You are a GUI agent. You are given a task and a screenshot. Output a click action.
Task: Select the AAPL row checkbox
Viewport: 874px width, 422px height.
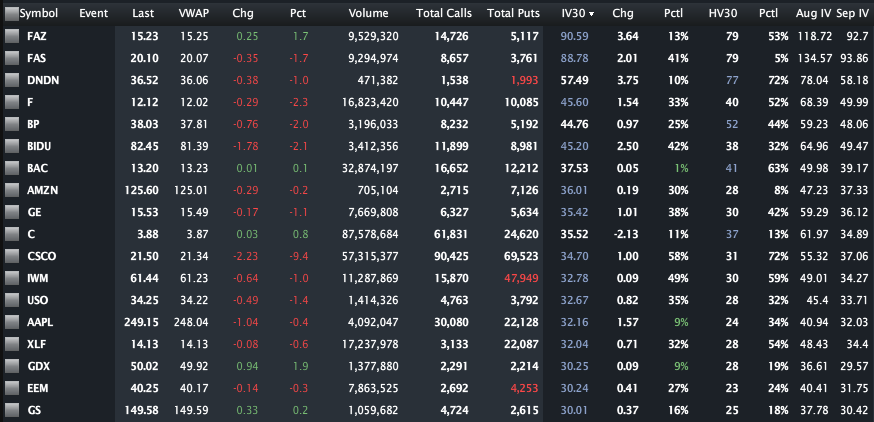click(x=11, y=322)
